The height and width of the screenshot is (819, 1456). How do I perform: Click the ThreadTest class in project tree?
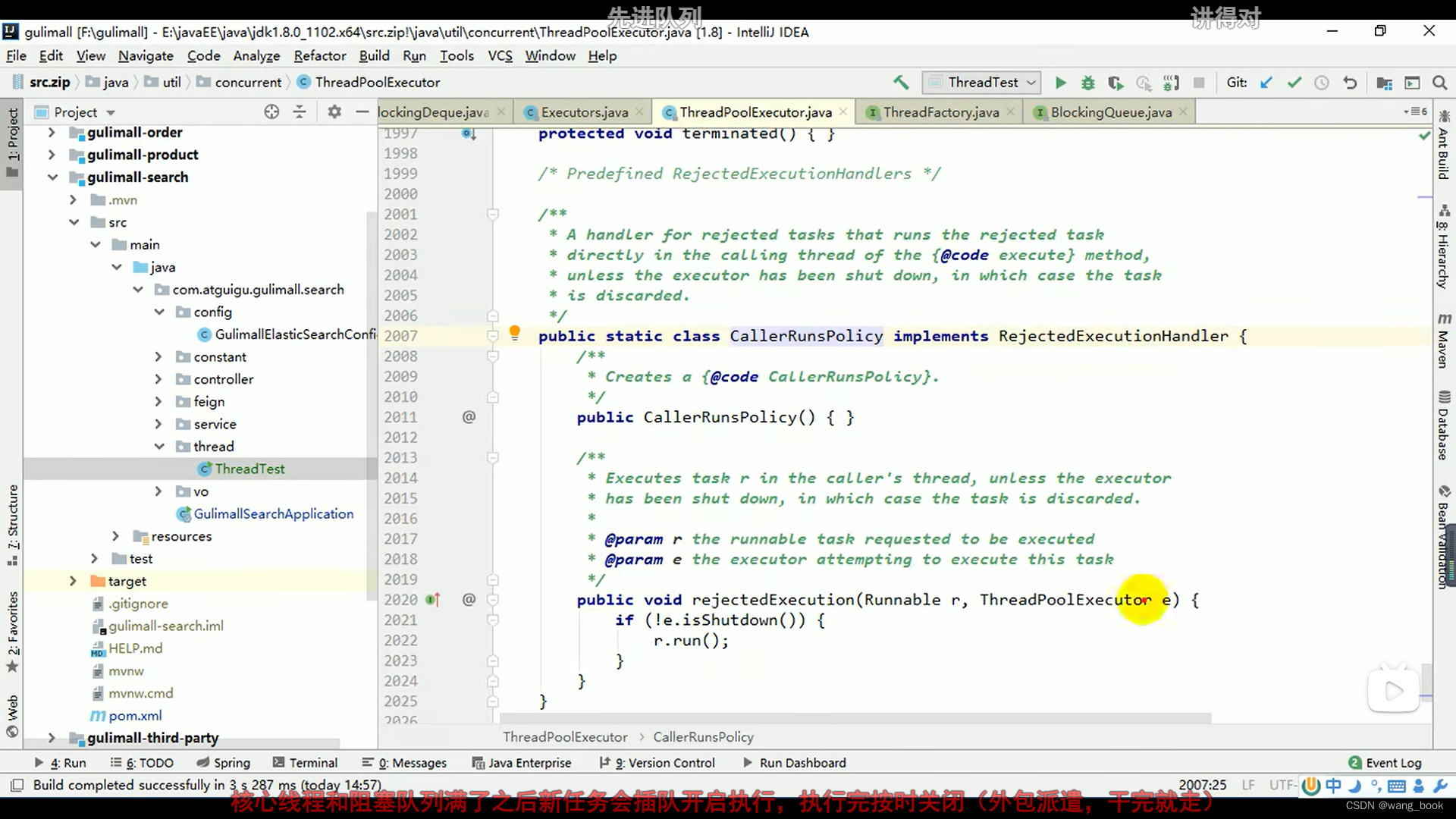pos(249,468)
